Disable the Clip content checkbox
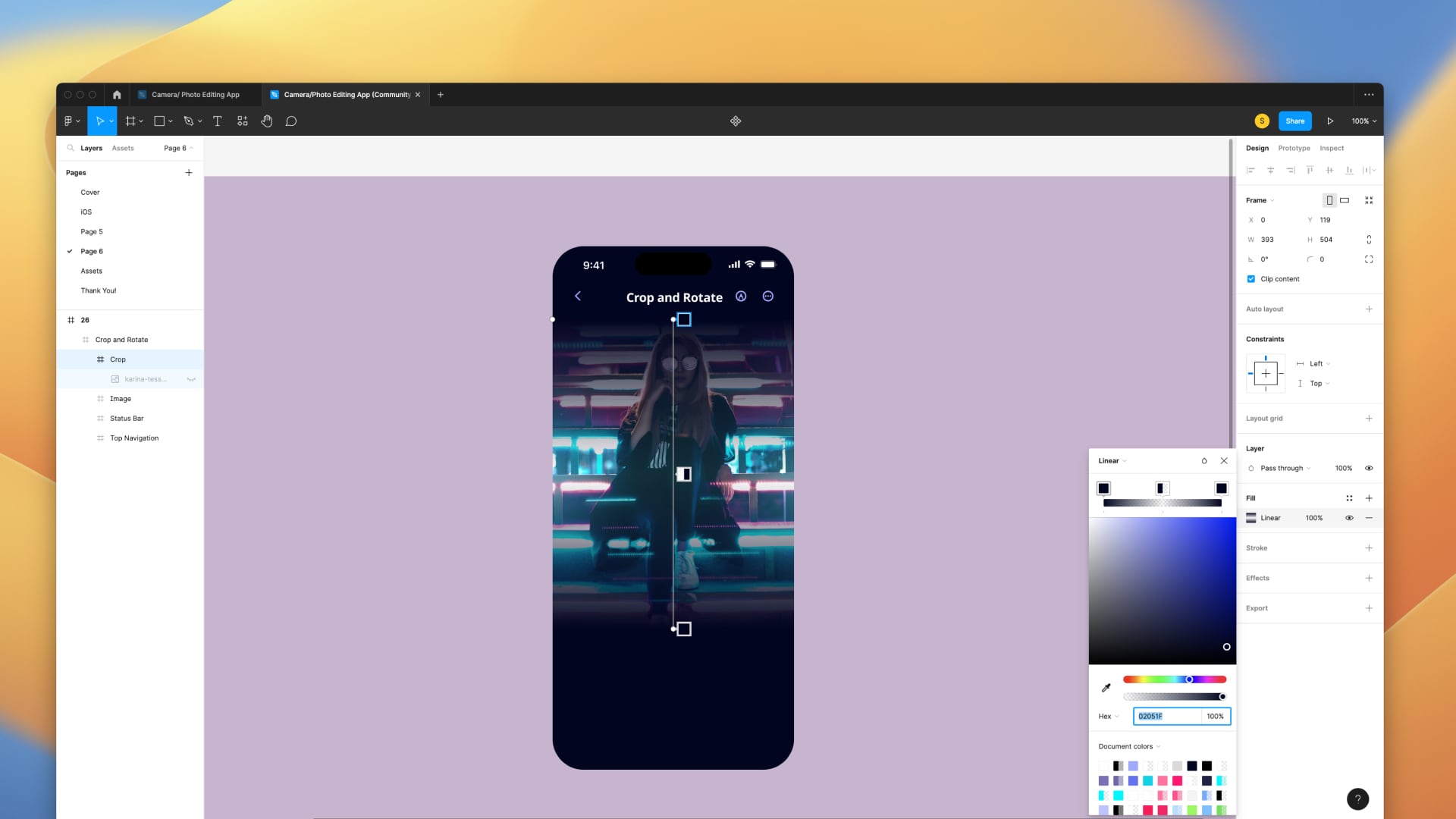The width and height of the screenshot is (1456, 819). (x=1250, y=278)
